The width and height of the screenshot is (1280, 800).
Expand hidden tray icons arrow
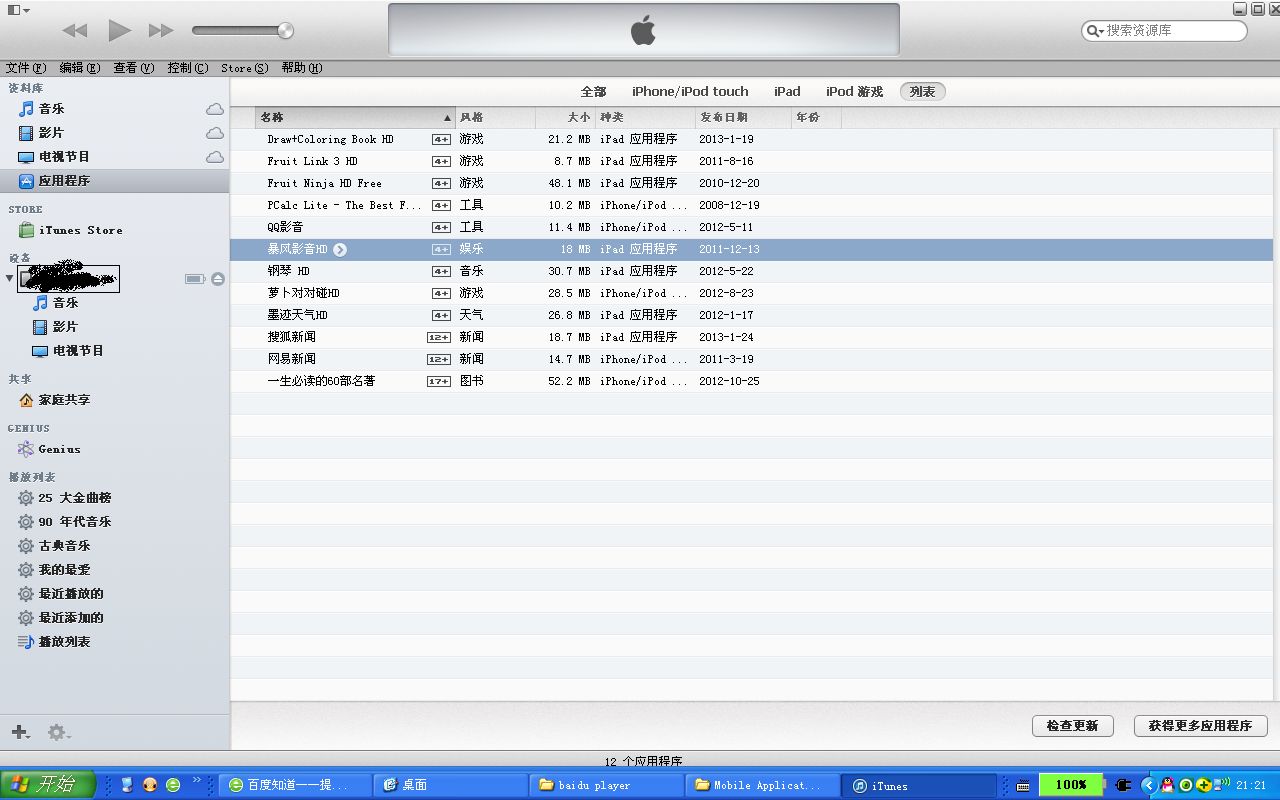(1149, 785)
